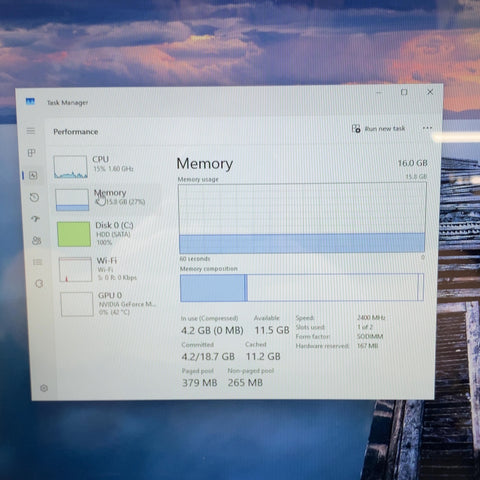Click the NVIDIA GeForce GPU subtitle
The height and width of the screenshot is (480, 480).
[127, 304]
